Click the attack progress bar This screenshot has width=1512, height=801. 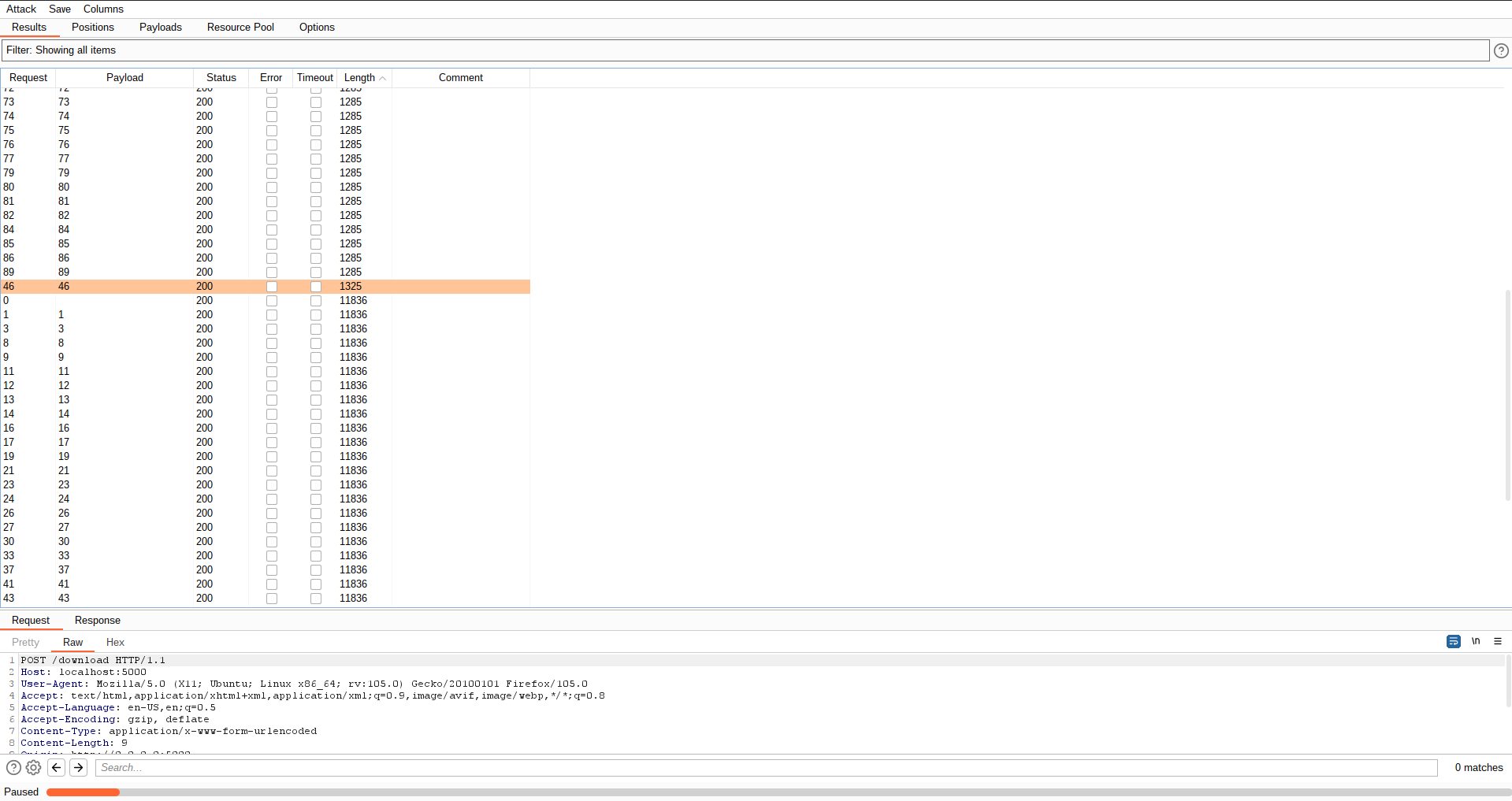point(778,792)
